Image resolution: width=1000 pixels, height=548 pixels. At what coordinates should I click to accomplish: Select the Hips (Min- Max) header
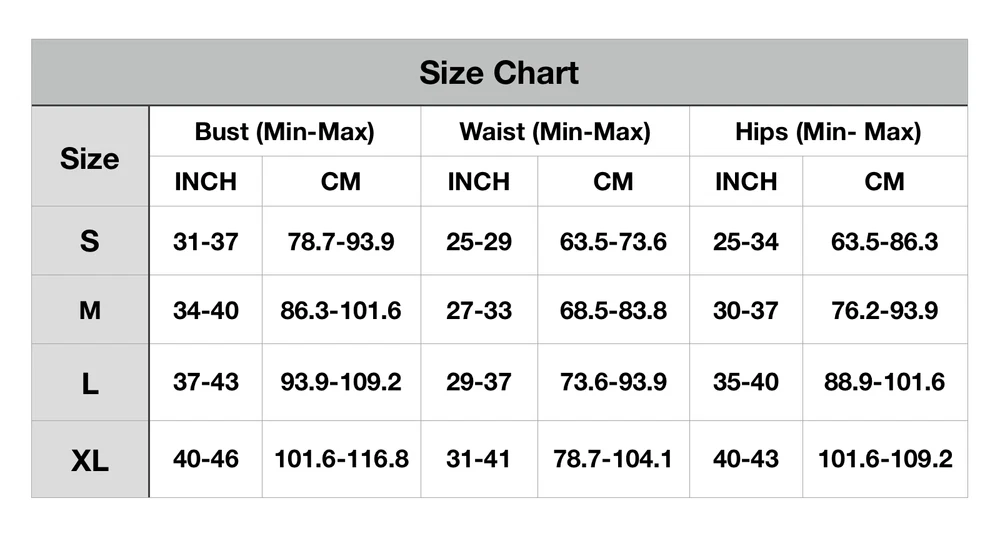click(828, 132)
